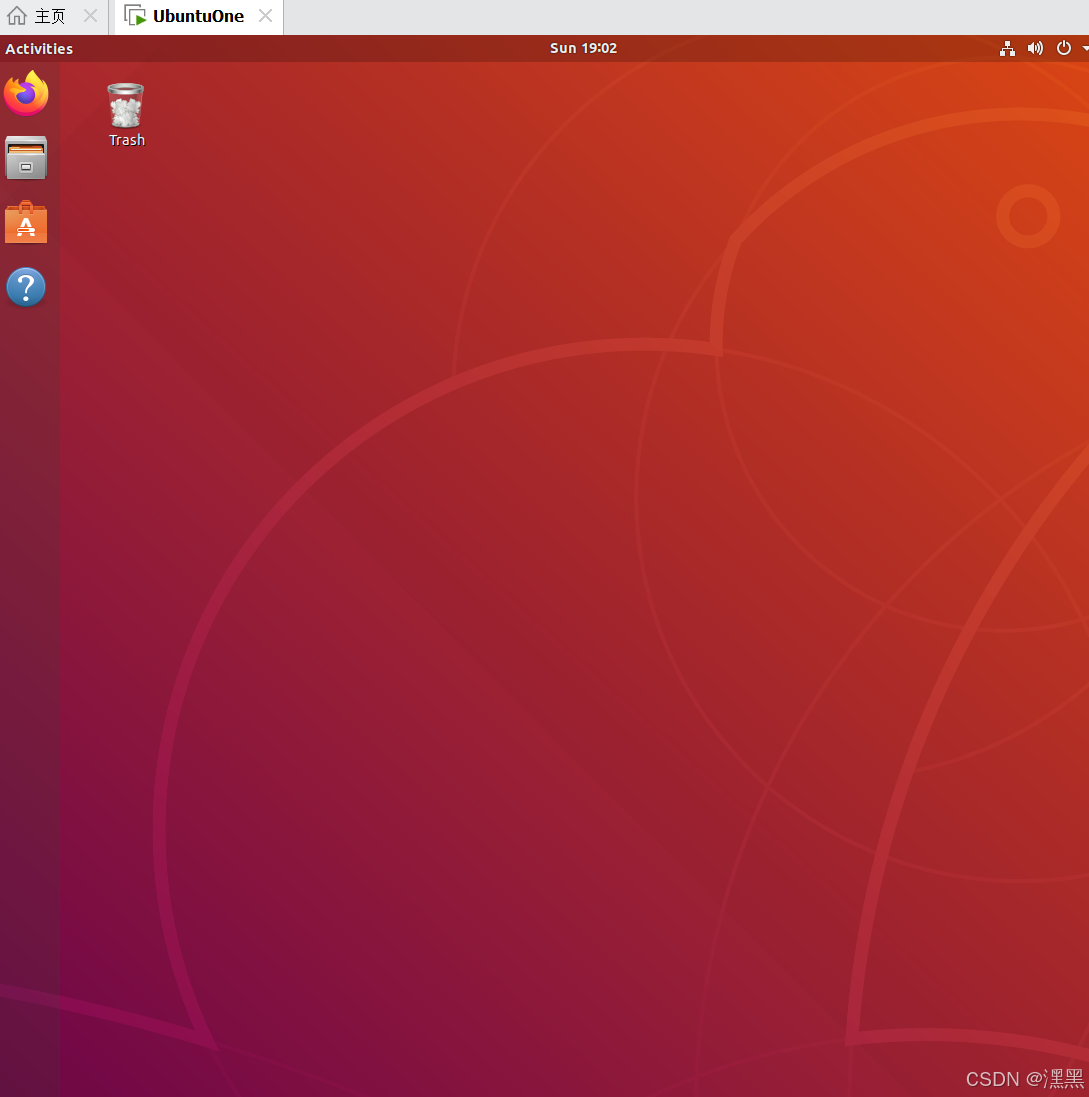Close the 主页 tab
1089x1097 pixels.
tap(90, 16)
